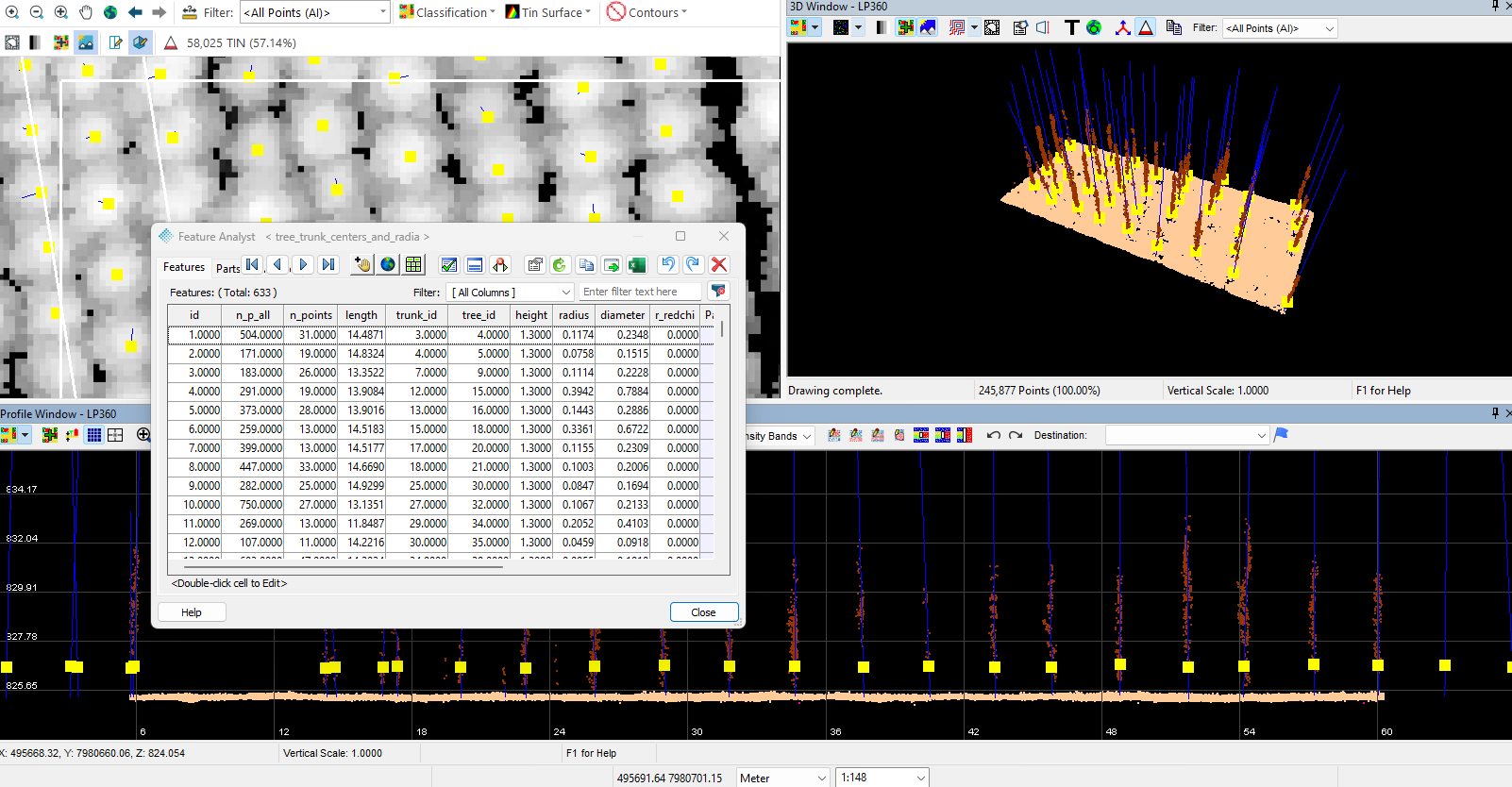Click the trunk_id column header
The height and width of the screenshot is (787, 1512).
(x=416, y=315)
